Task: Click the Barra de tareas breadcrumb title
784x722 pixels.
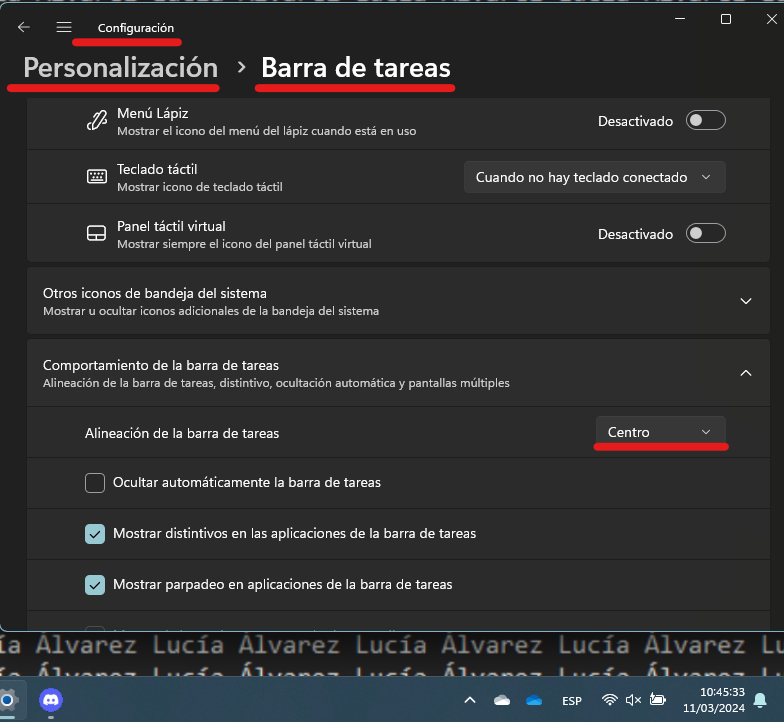Action: coord(356,68)
